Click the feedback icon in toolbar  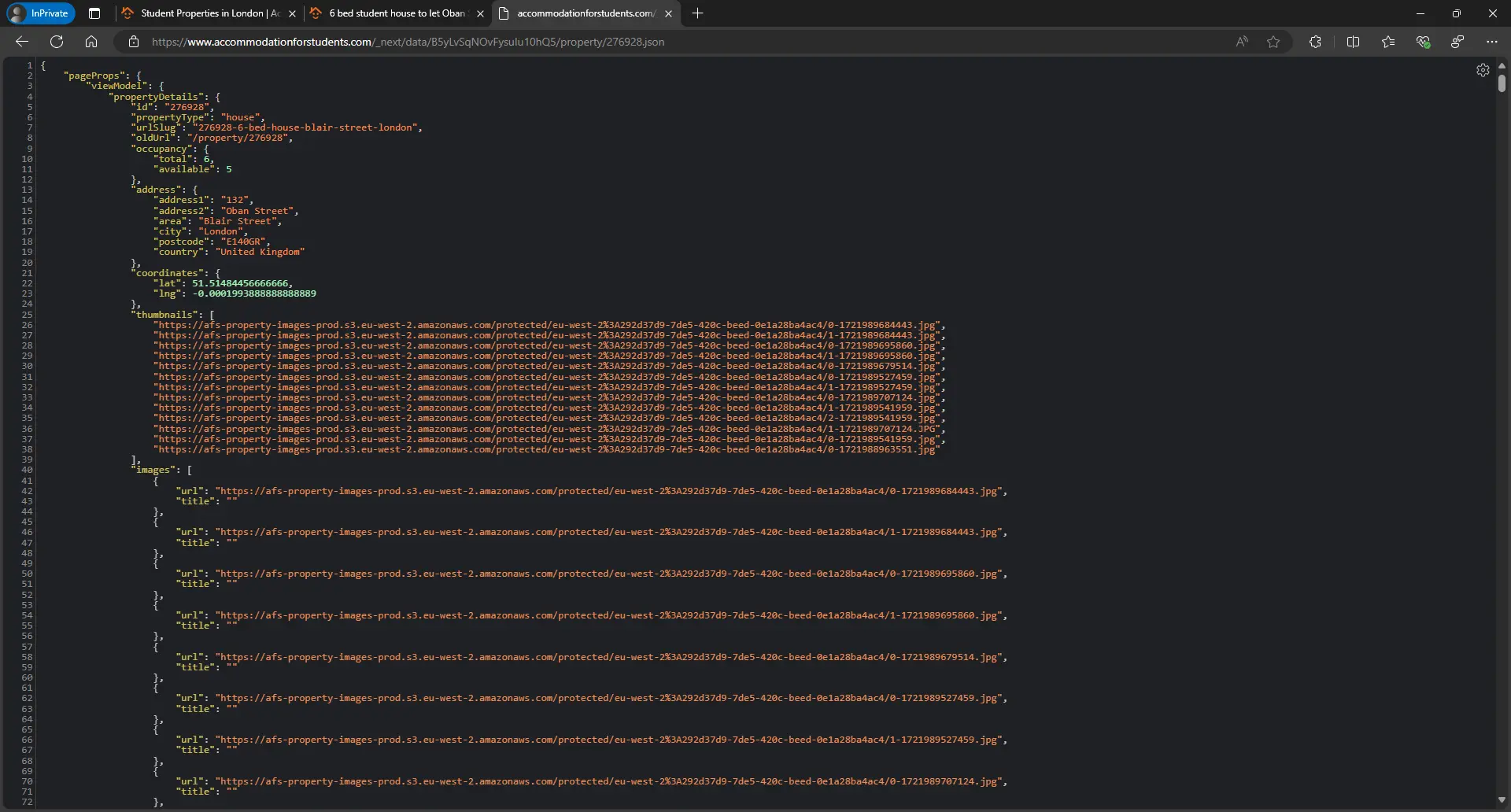click(x=1457, y=42)
